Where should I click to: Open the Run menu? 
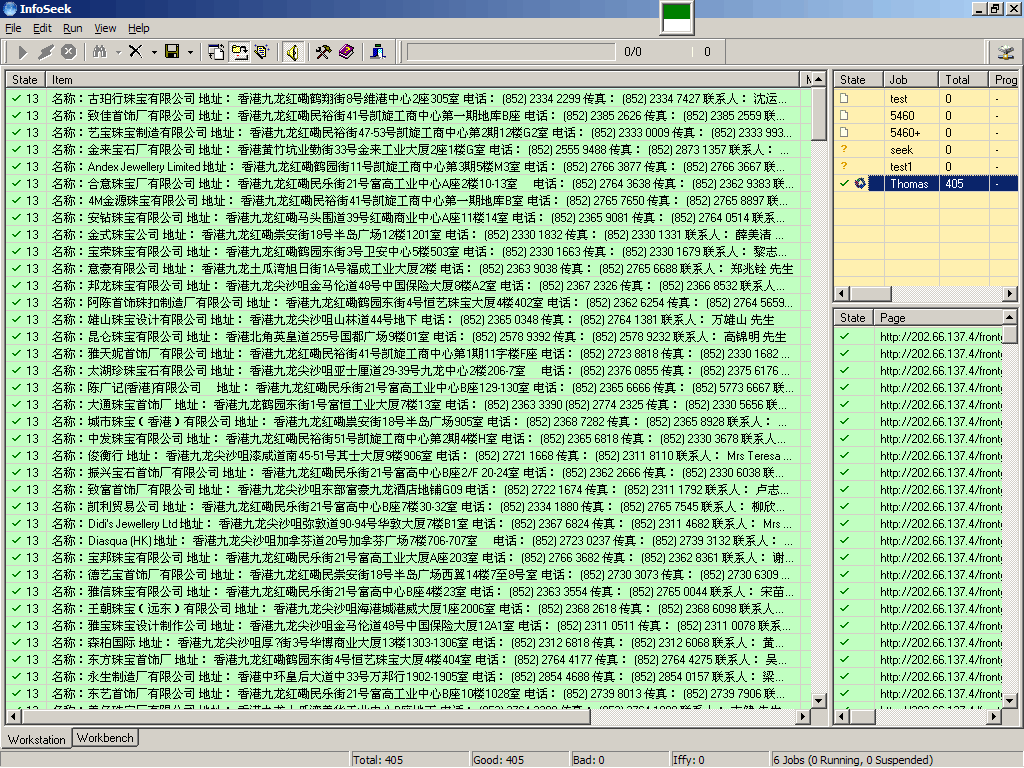tap(72, 28)
